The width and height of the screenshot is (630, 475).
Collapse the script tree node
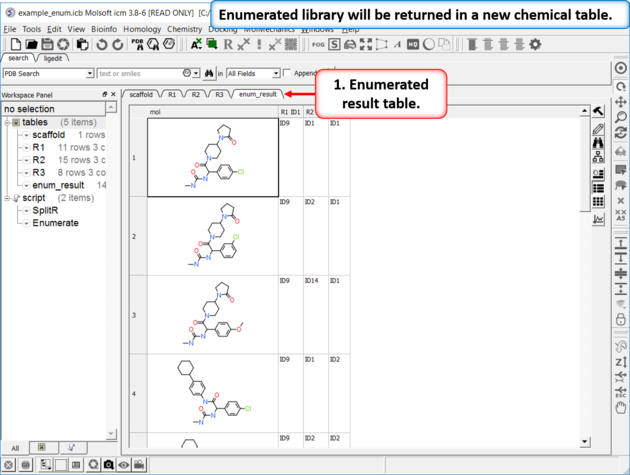click(x=6, y=198)
